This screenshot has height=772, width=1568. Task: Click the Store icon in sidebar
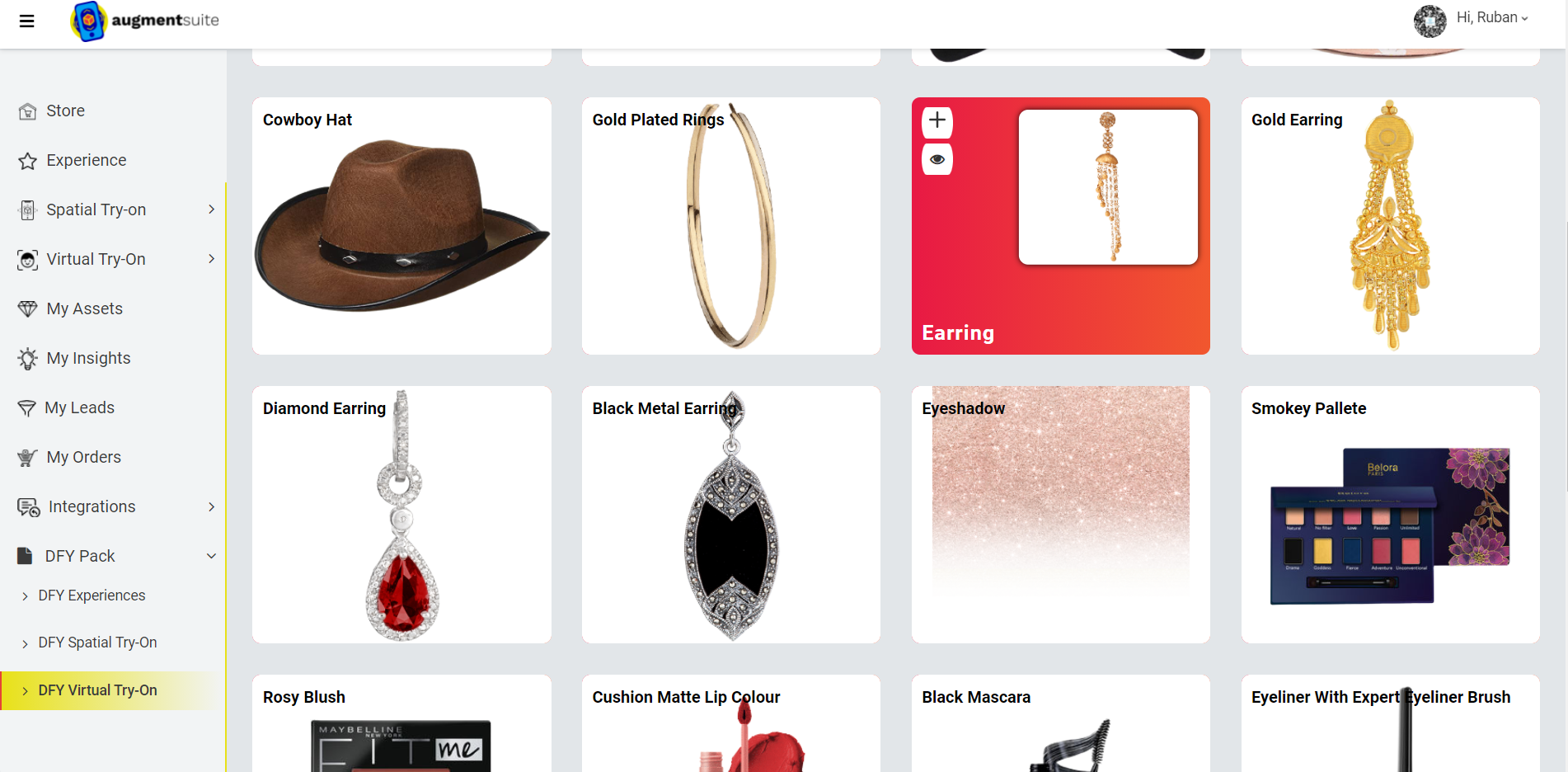click(27, 111)
